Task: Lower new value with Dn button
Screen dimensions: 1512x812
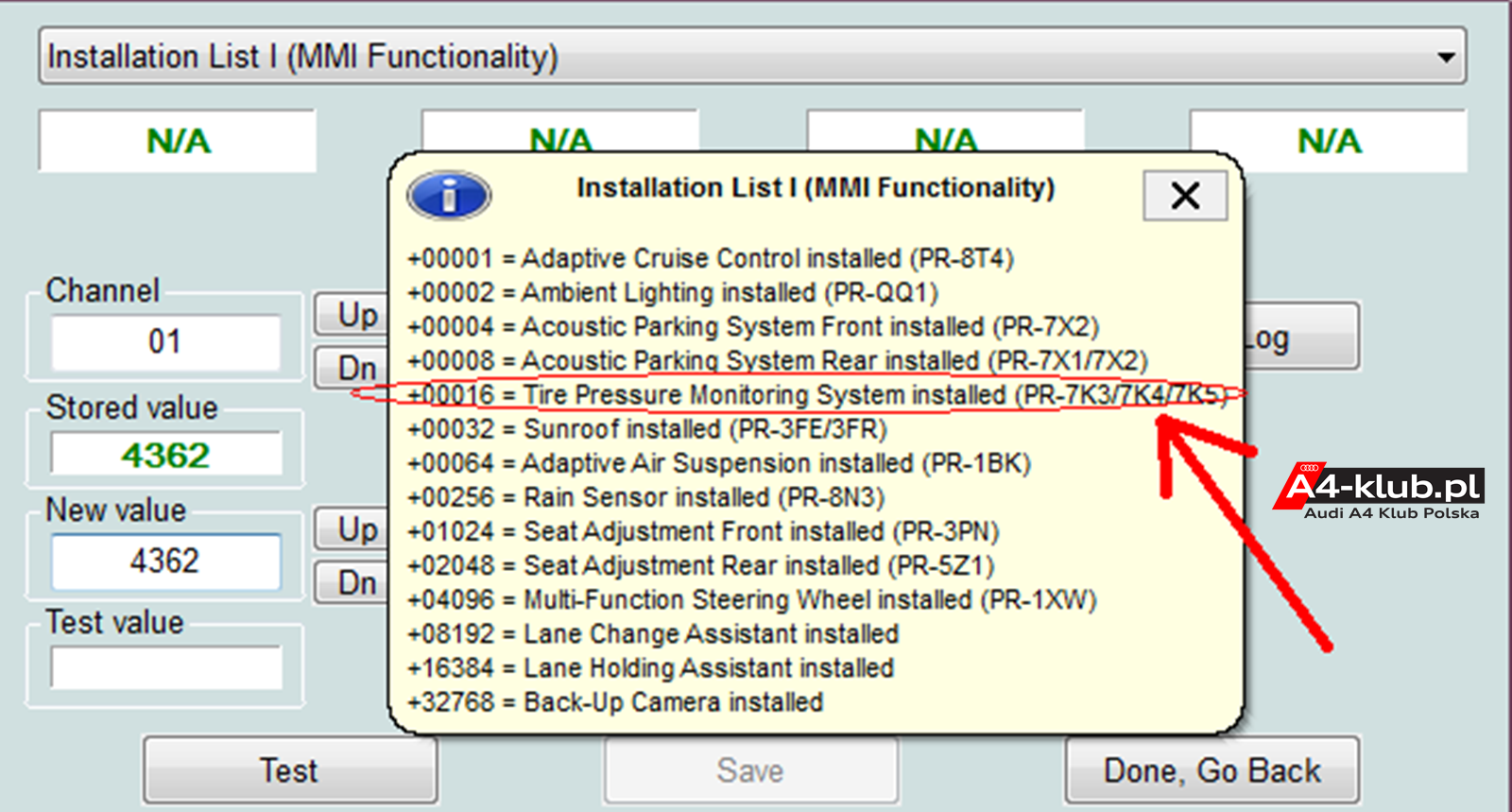Action: (352, 582)
